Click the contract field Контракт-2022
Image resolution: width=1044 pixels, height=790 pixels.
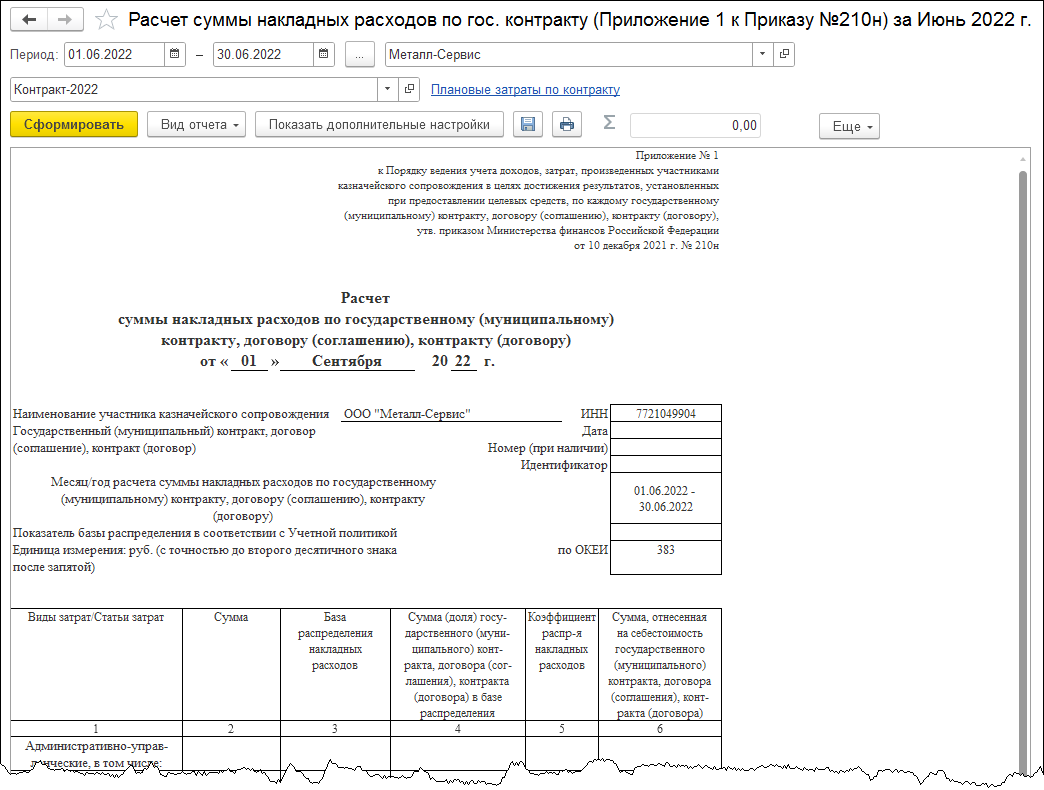coord(194,89)
